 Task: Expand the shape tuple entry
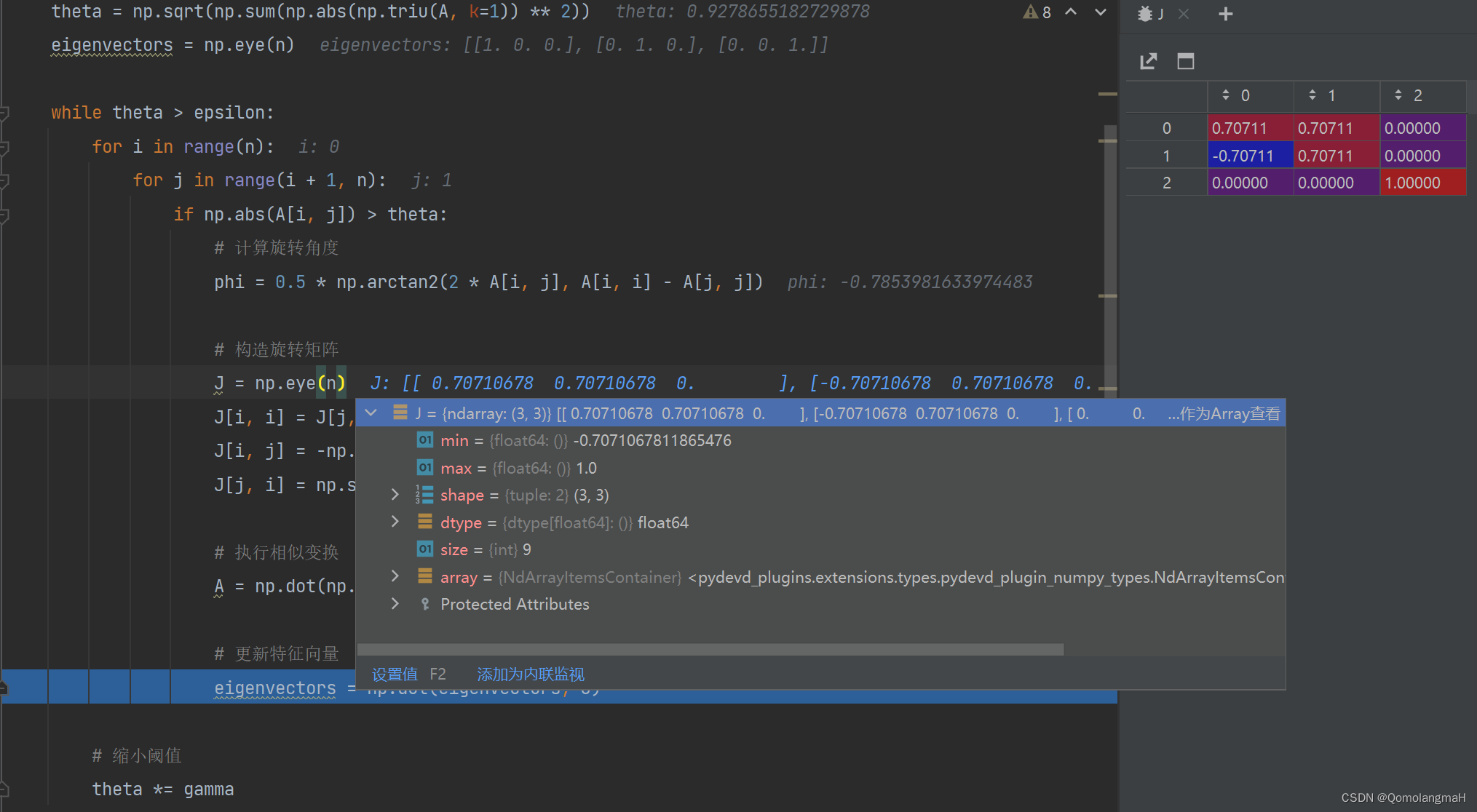[x=395, y=495]
